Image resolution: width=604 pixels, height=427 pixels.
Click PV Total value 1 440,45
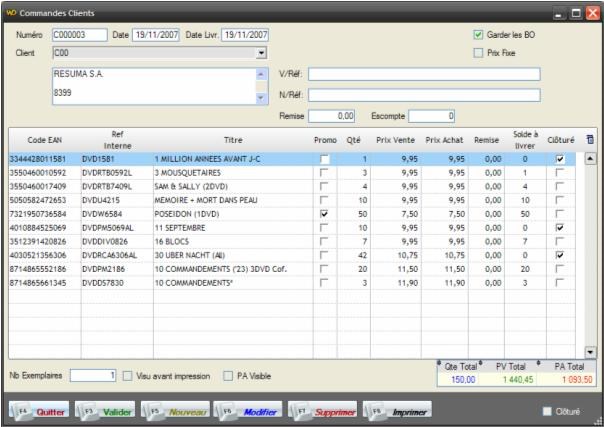(x=518, y=380)
